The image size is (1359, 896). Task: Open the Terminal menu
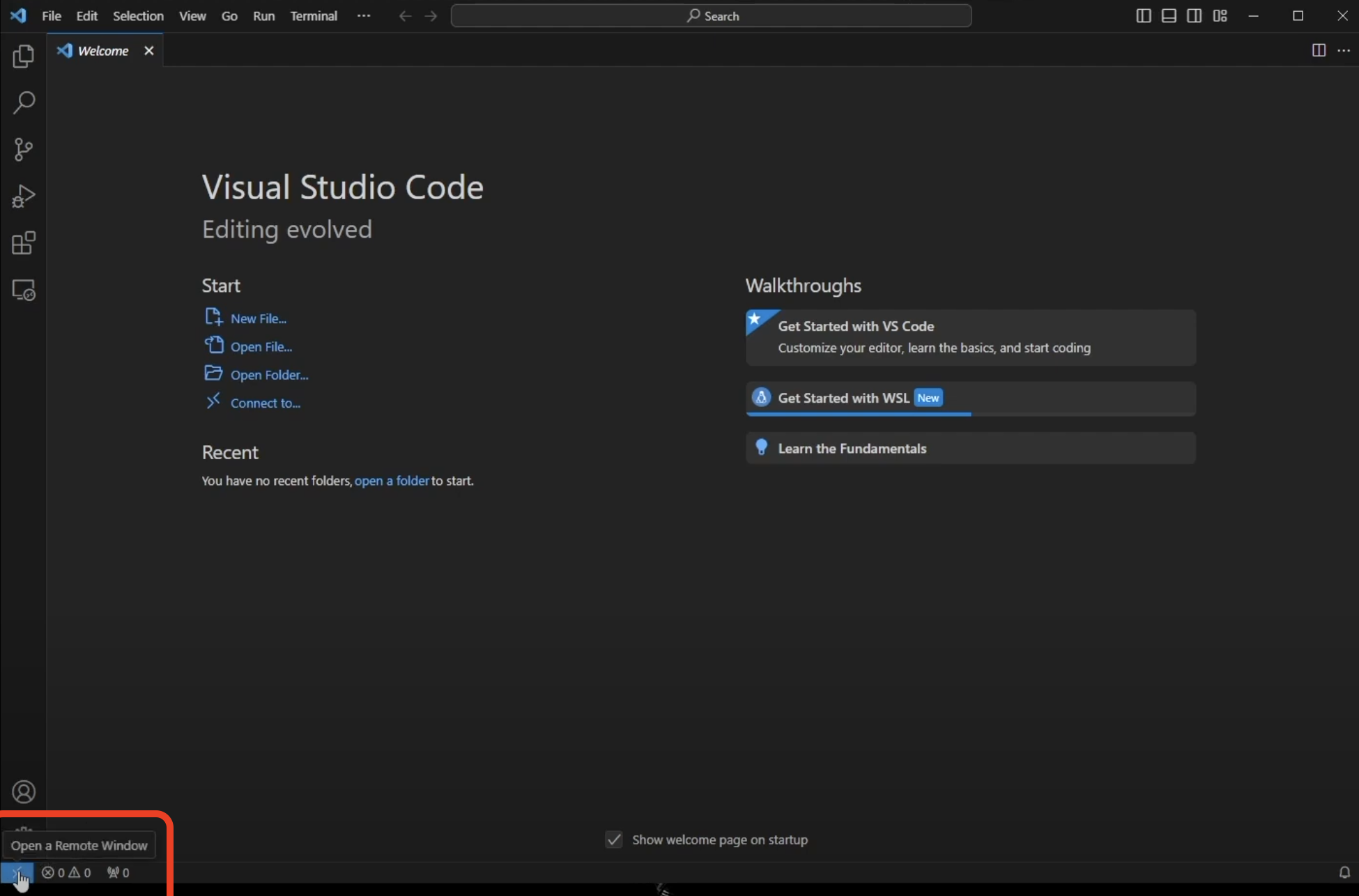[314, 15]
